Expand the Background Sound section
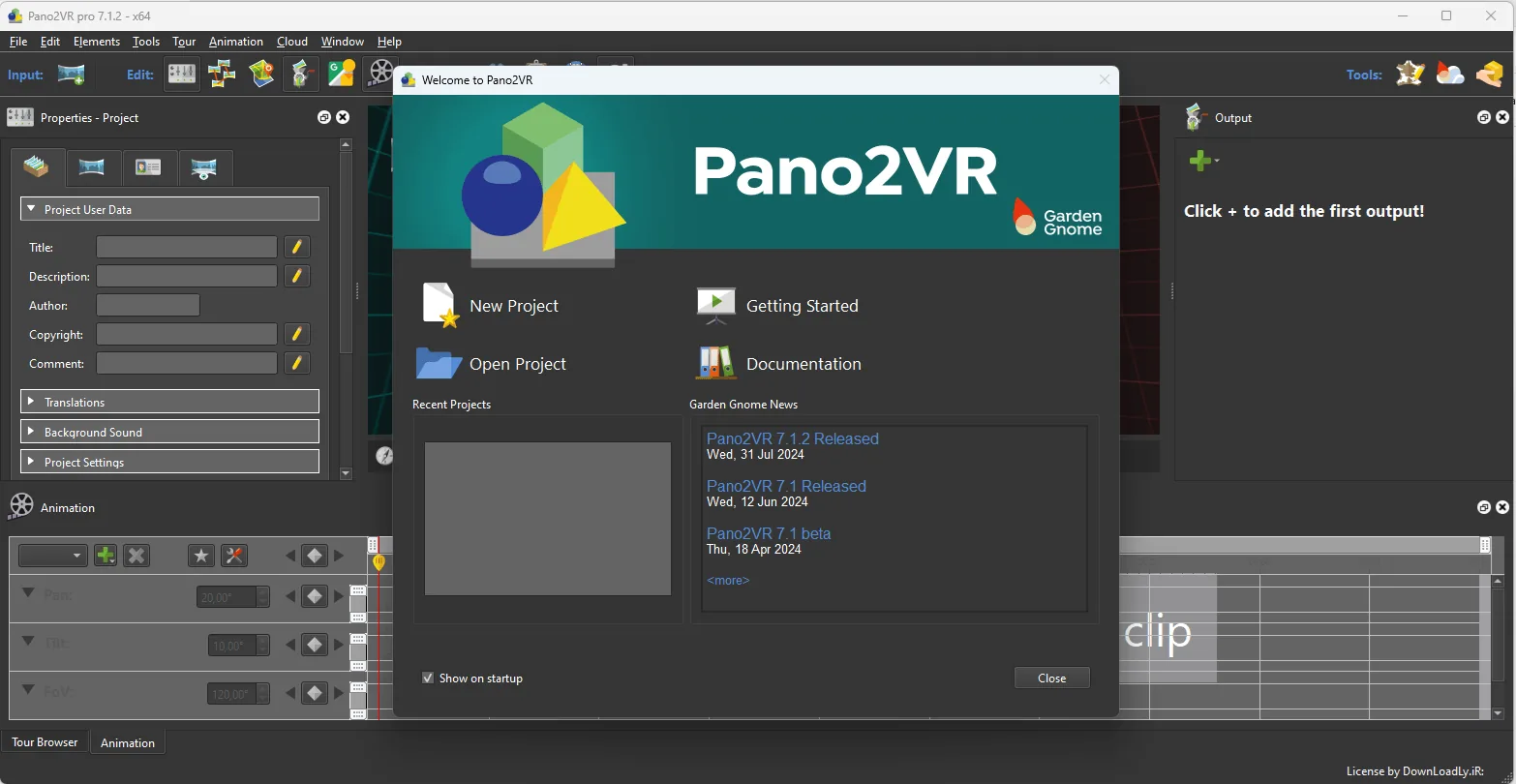The image size is (1516, 784). 169,432
